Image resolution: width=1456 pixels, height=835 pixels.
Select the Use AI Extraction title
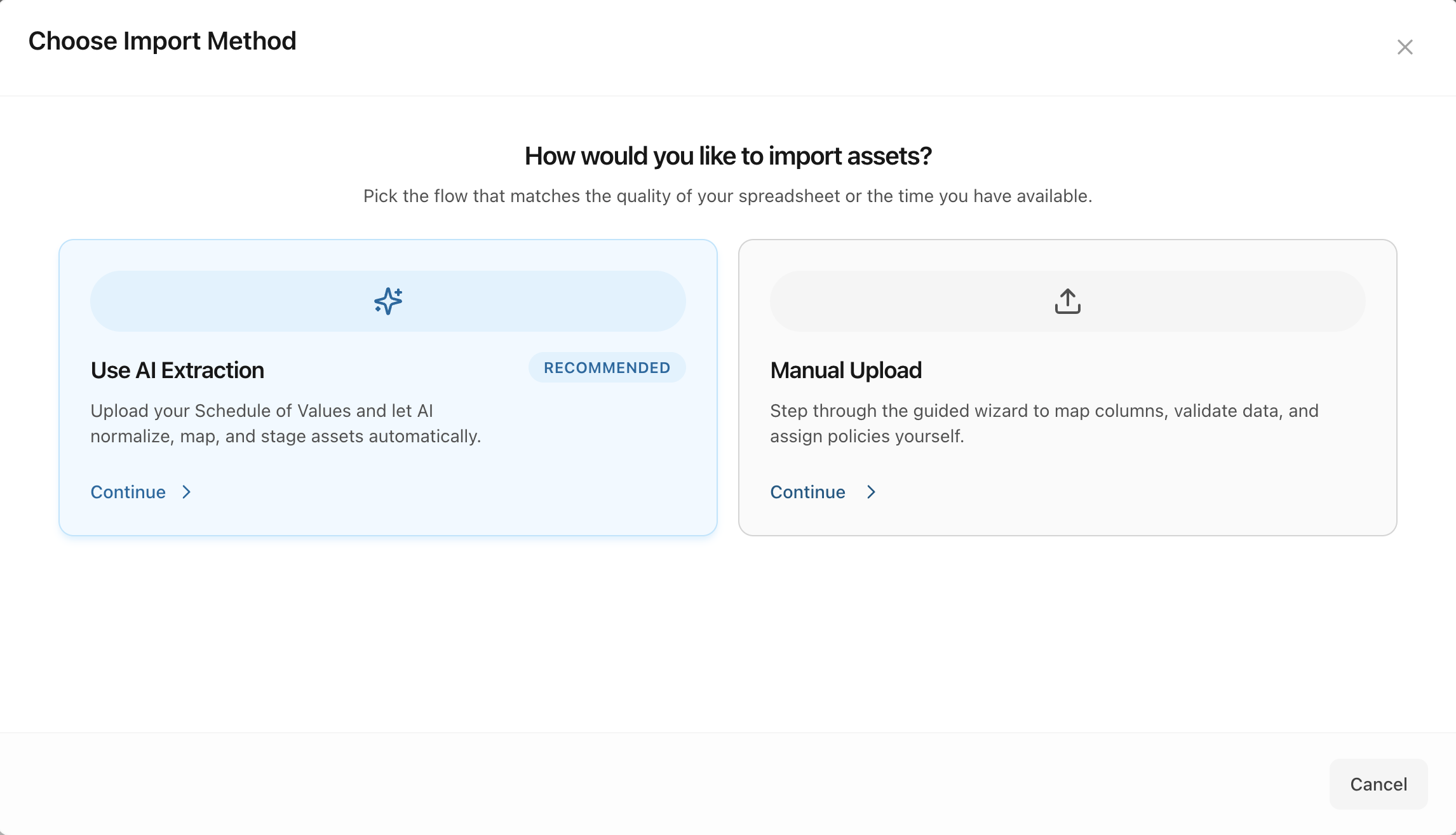pos(177,370)
